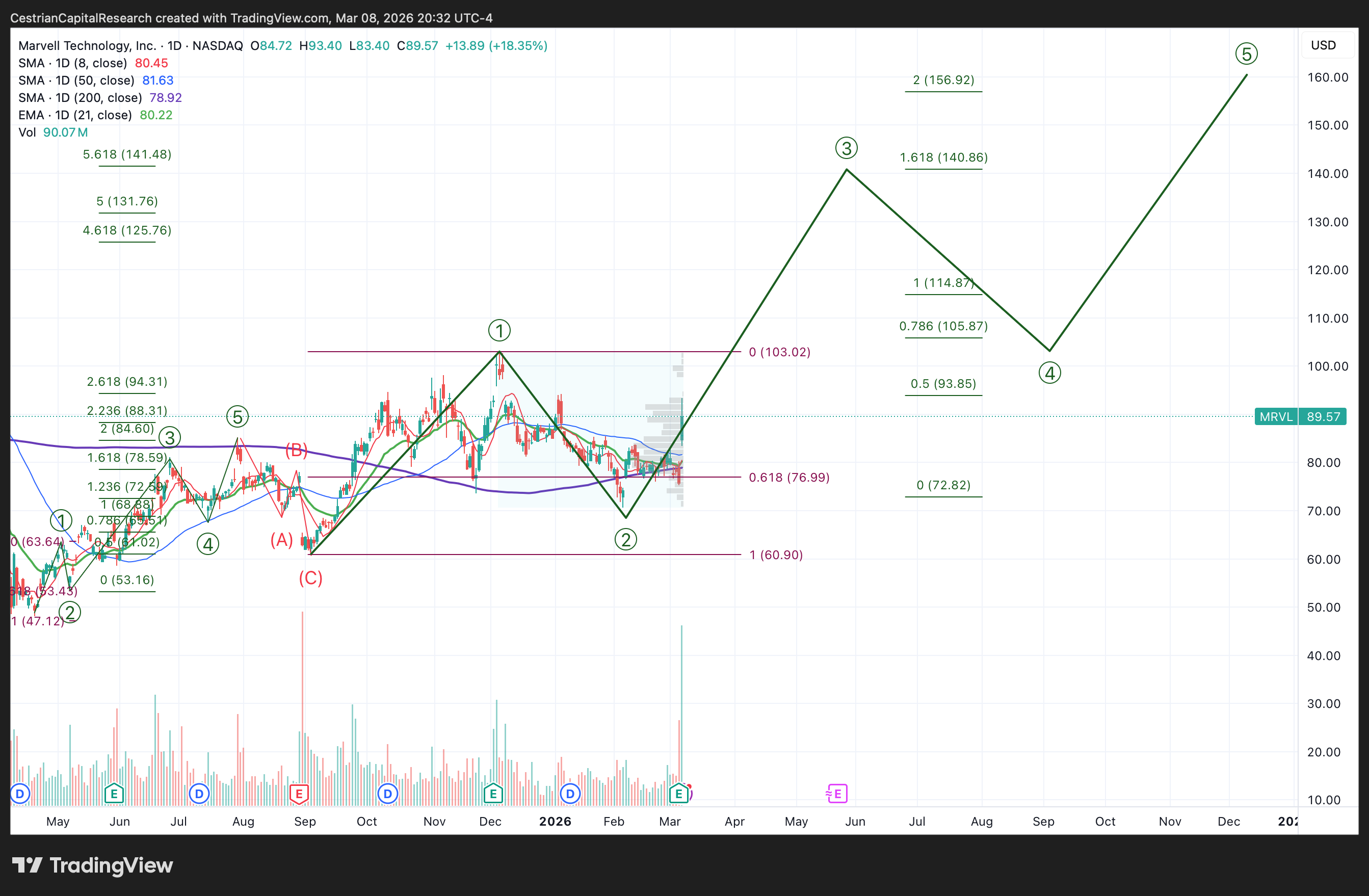
Task: Click the dividend D marker near January 2026
Action: [x=570, y=794]
